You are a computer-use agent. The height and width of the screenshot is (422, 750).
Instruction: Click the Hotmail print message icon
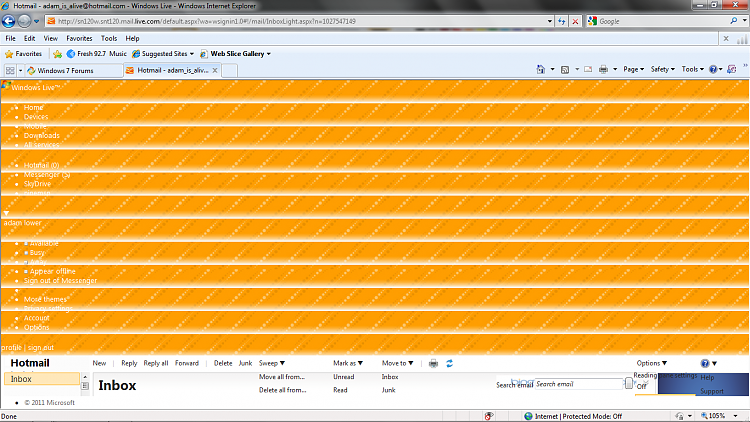tap(433, 364)
